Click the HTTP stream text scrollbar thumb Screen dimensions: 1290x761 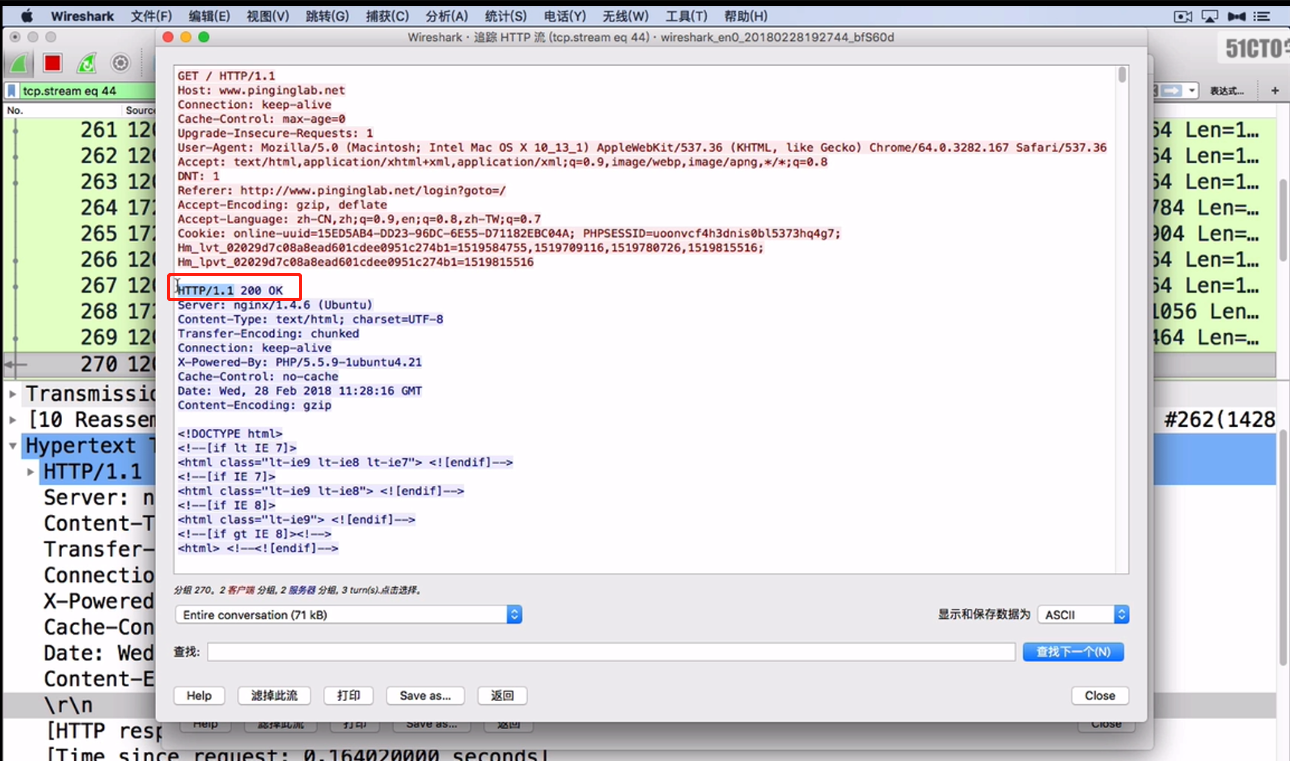pyautogui.click(x=1123, y=76)
